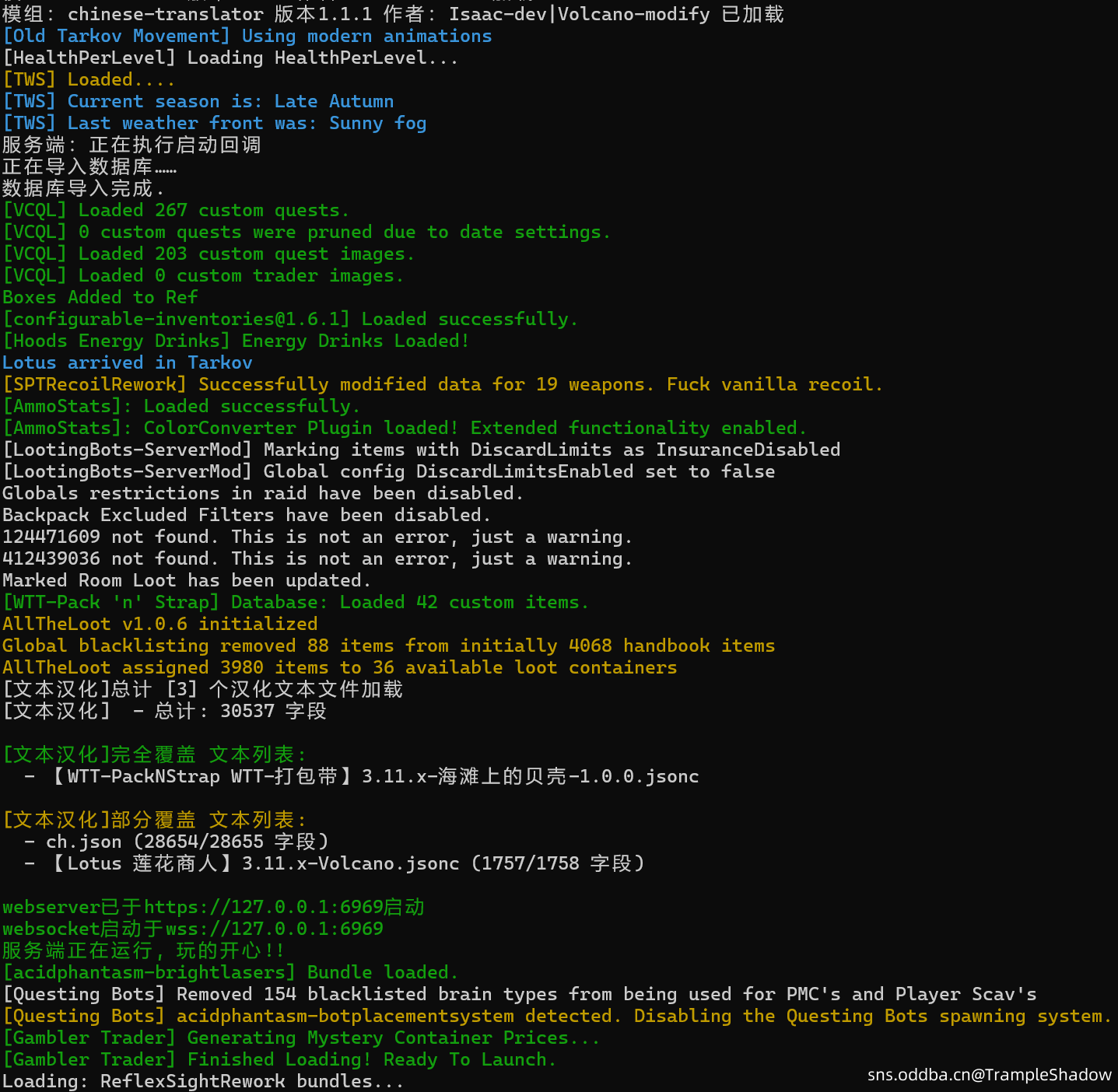The image size is (1118, 1092).
Task: Click 'AllTheLoot v1.0.6 initialized' line
Action: [160, 625]
